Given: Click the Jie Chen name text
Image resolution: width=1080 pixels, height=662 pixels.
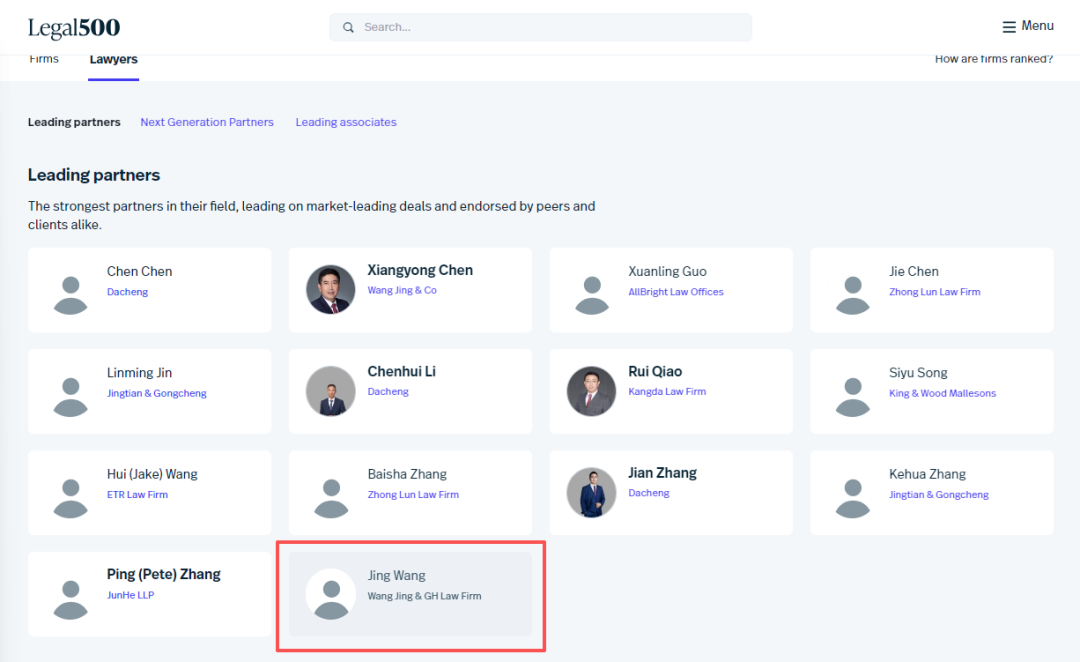Looking at the screenshot, I should [x=914, y=271].
